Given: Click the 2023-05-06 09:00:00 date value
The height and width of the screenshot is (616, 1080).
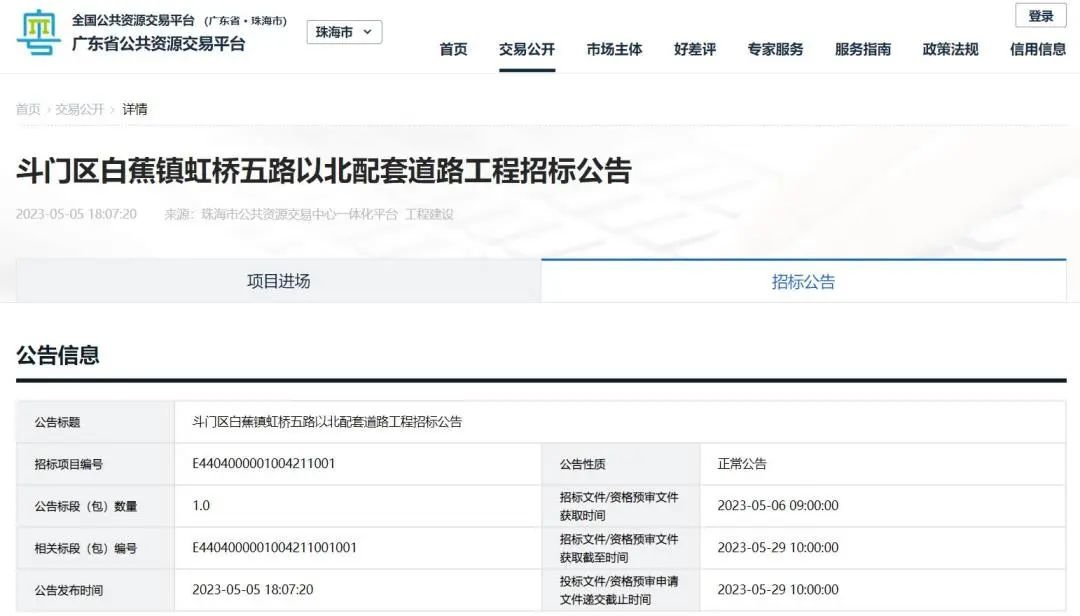Looking at the screenshot, I should 778,506.
